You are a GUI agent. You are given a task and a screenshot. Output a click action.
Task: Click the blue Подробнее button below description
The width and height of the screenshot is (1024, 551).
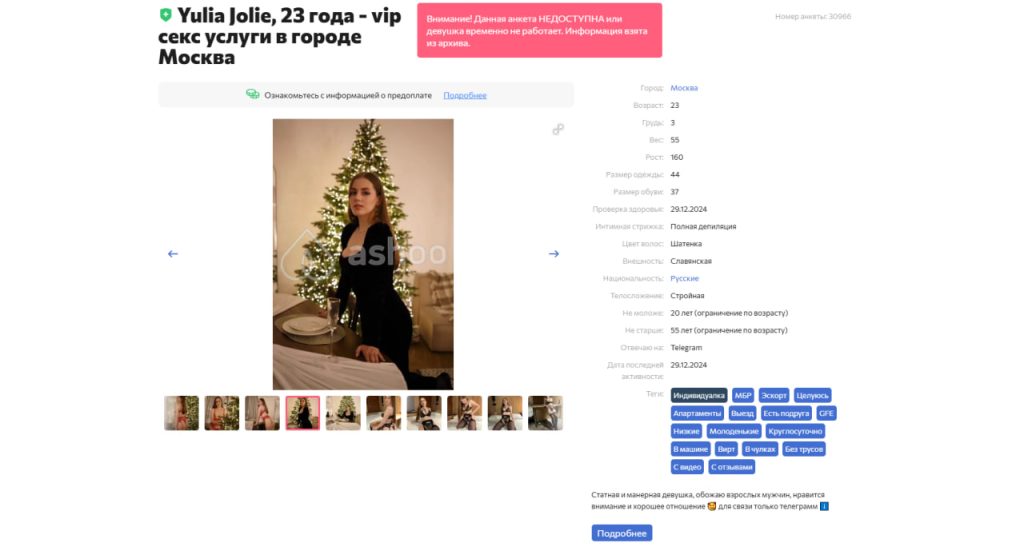622,533
